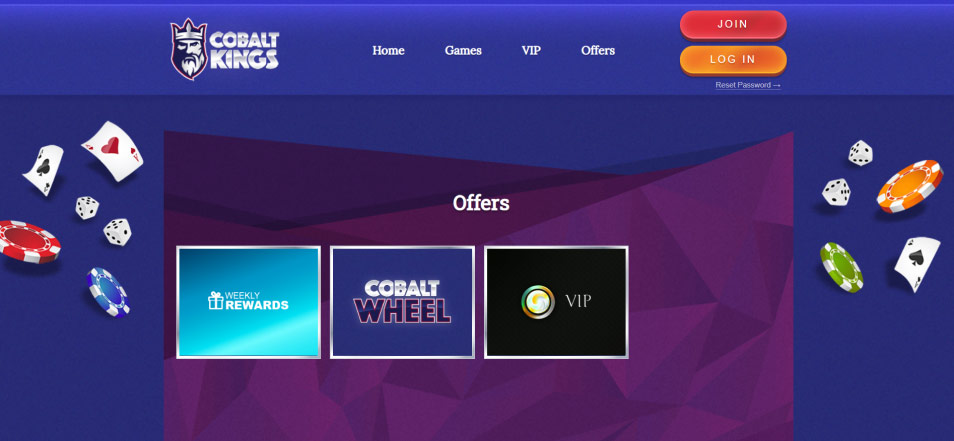The image size is (954, 441).
Task: Click the ace of hearts card
Action: point(113,151)
